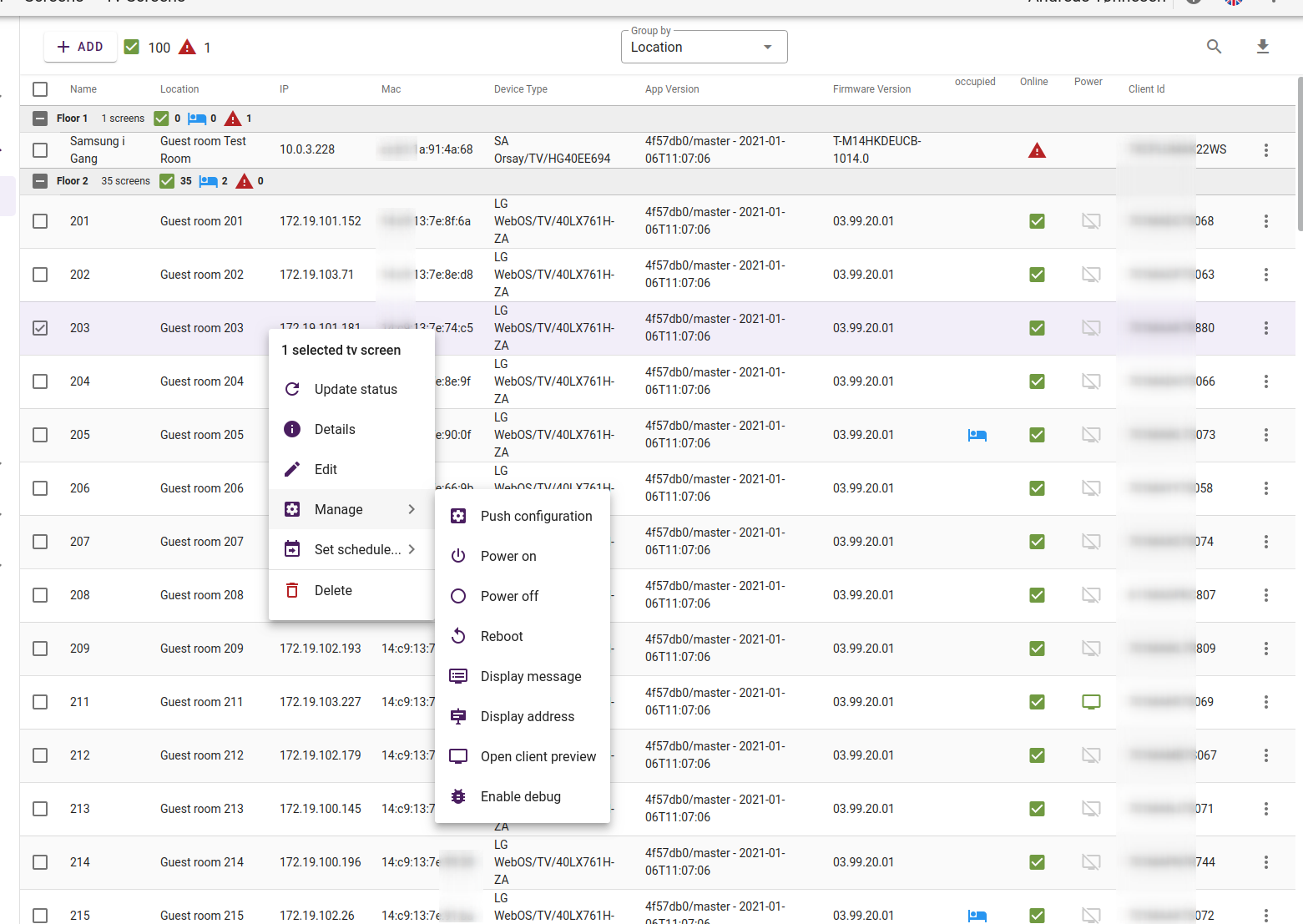The width and height of the screenshot is (1303, 924).
Task: Expand the Set schedule submenu arrow
Action: (x=412, y=549)
